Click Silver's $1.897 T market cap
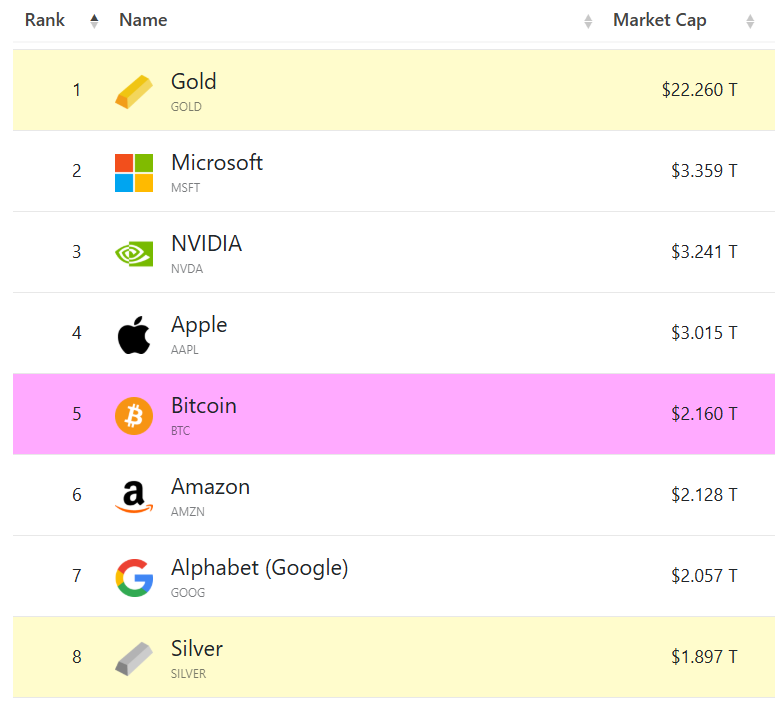775x706 pixels. [704, 657]
